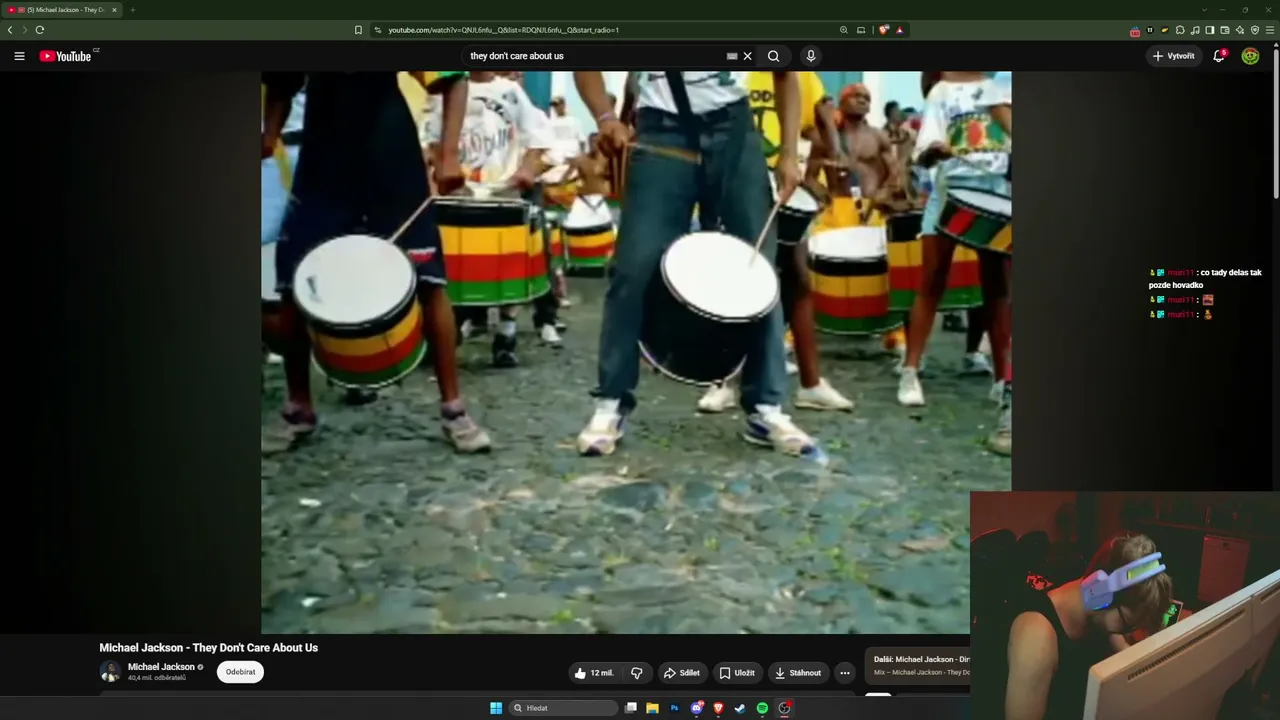The height and width of the screenshot is (720, 1280).
Task: Click the taskbar Hledat search box
Action: pyautogui.click(x=565, y=708)
